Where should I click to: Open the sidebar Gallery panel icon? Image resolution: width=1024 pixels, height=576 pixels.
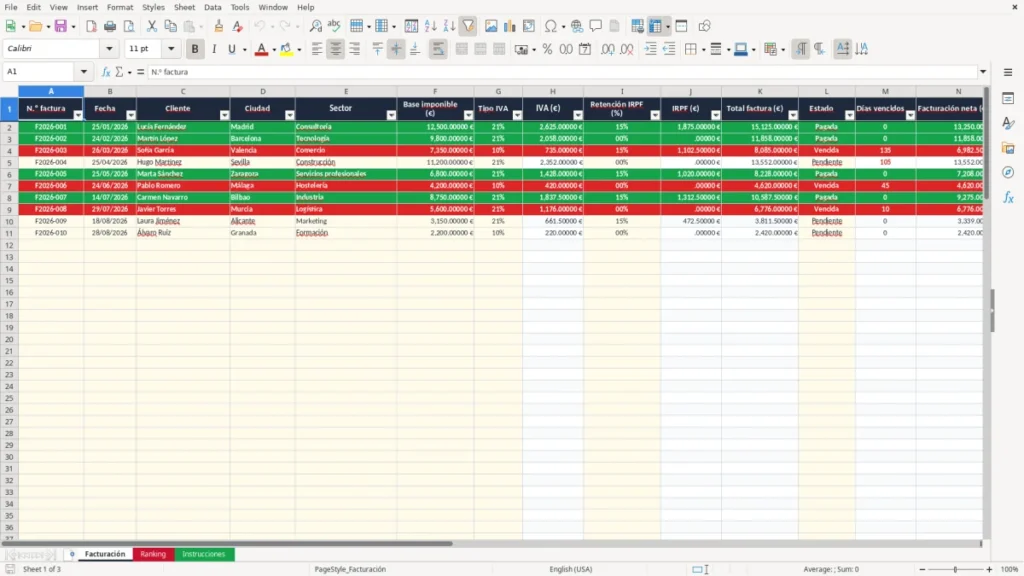coord(1008,148)
